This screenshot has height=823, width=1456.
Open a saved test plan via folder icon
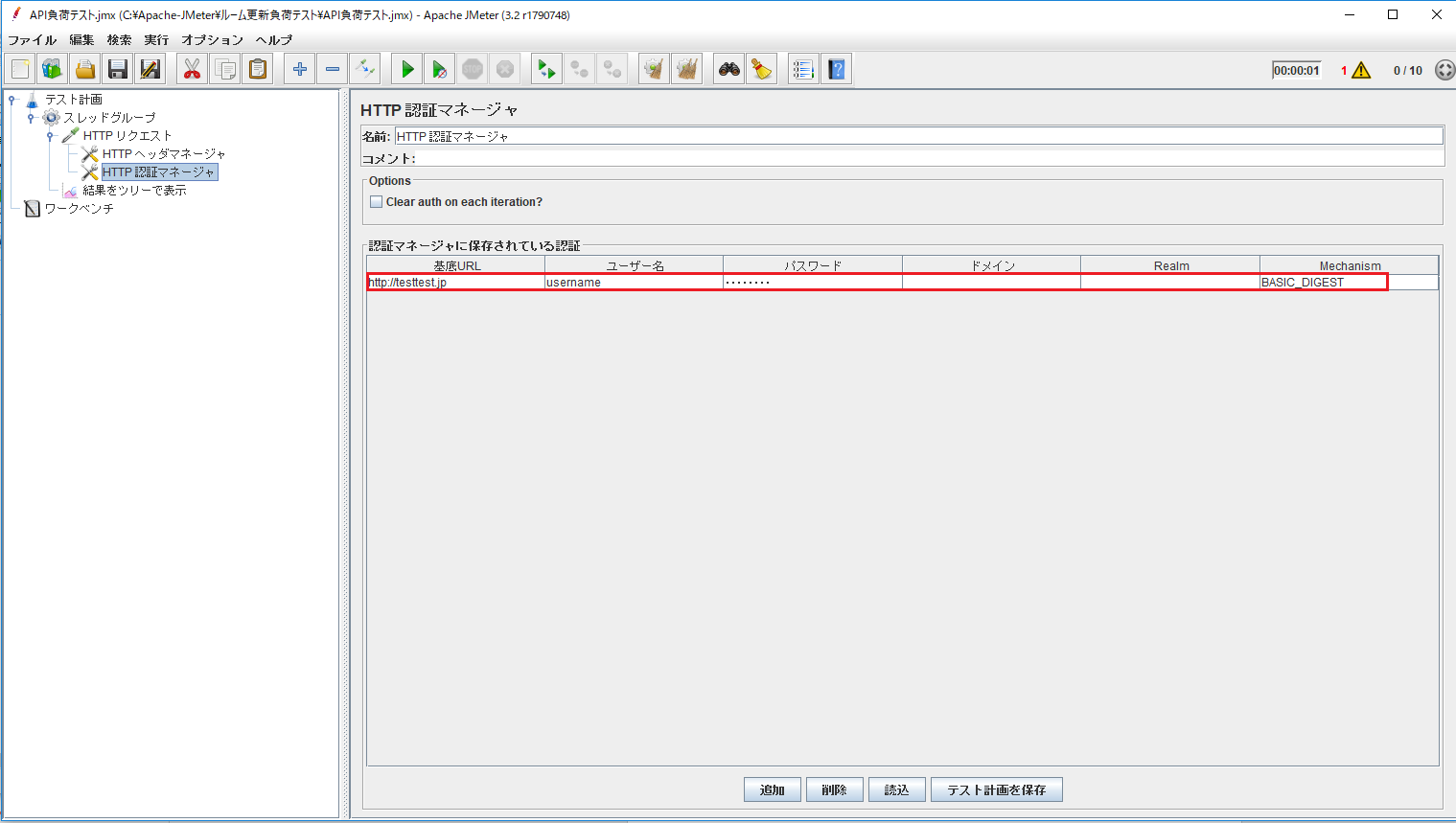pos(84,68)
